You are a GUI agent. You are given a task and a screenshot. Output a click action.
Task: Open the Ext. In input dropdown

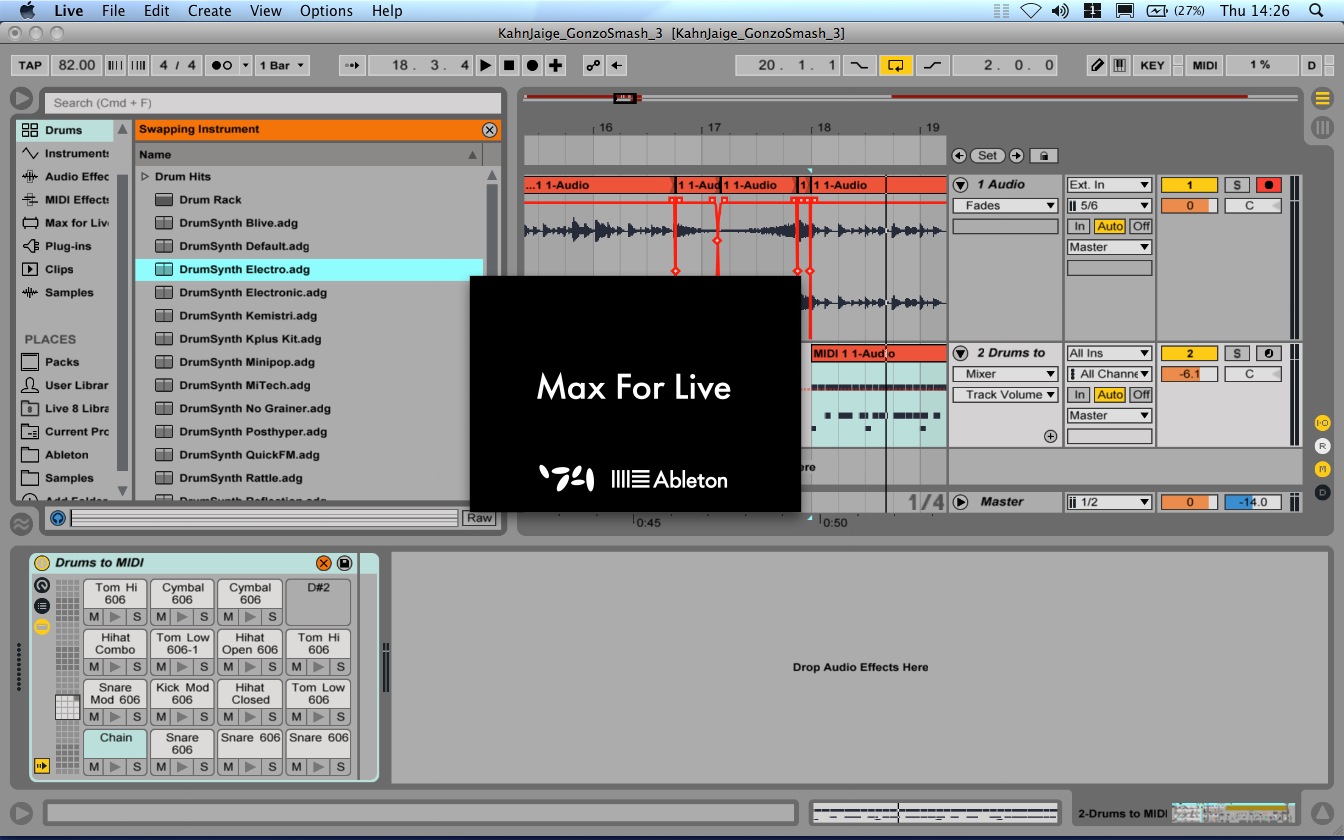(1109, 185)
